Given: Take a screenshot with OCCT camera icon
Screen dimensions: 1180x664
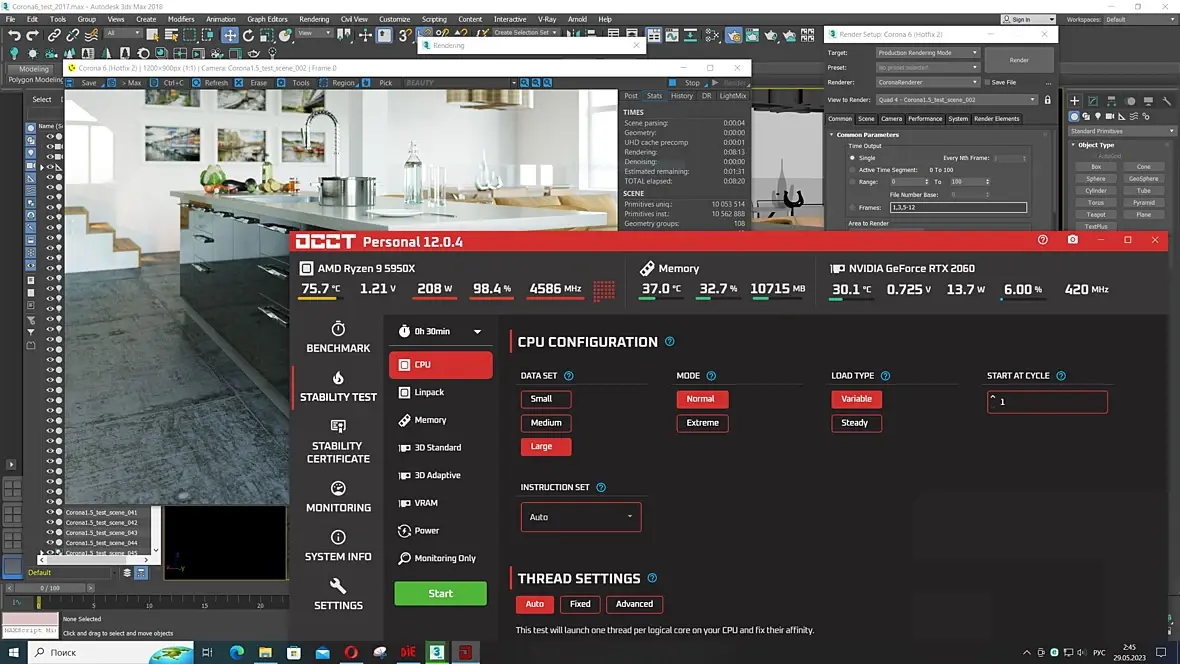Looking at the screenshot, I should point(1072,239).
